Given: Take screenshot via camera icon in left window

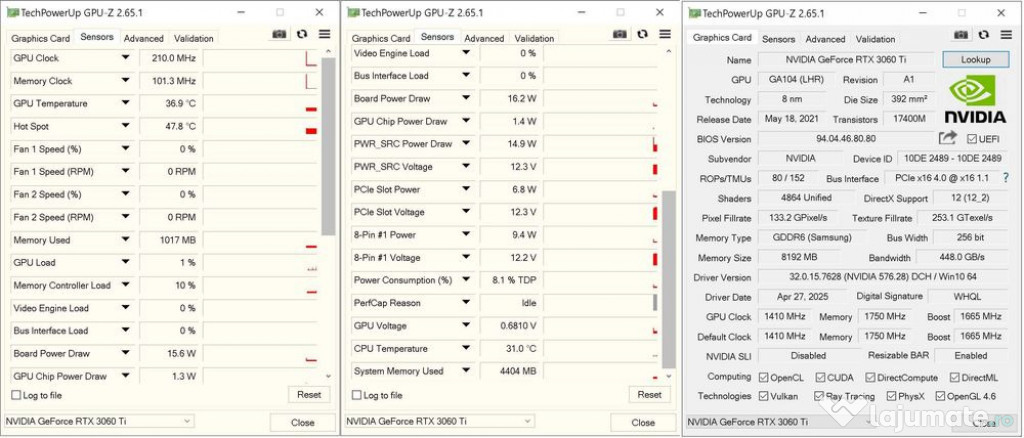Looking at the screenshot, I should [x=279, y=35].
